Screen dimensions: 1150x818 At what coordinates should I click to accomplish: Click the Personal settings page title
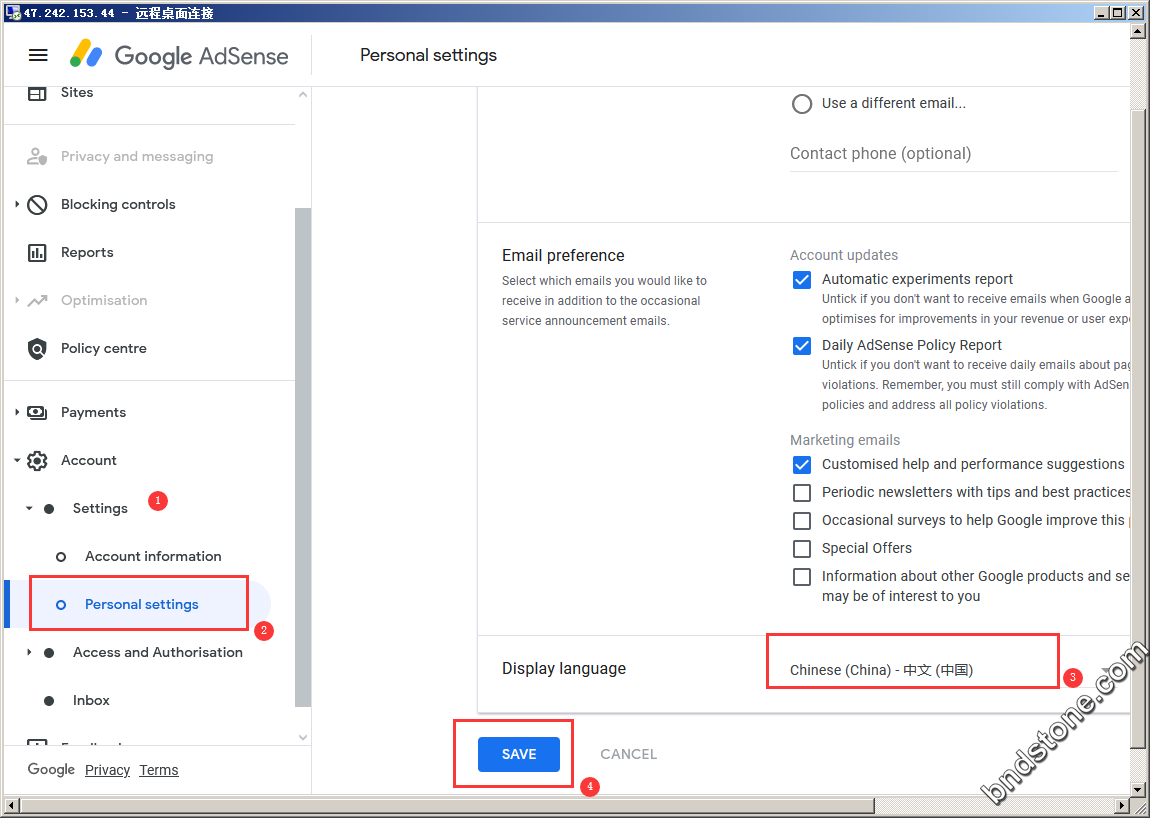(x=428, y=55)
